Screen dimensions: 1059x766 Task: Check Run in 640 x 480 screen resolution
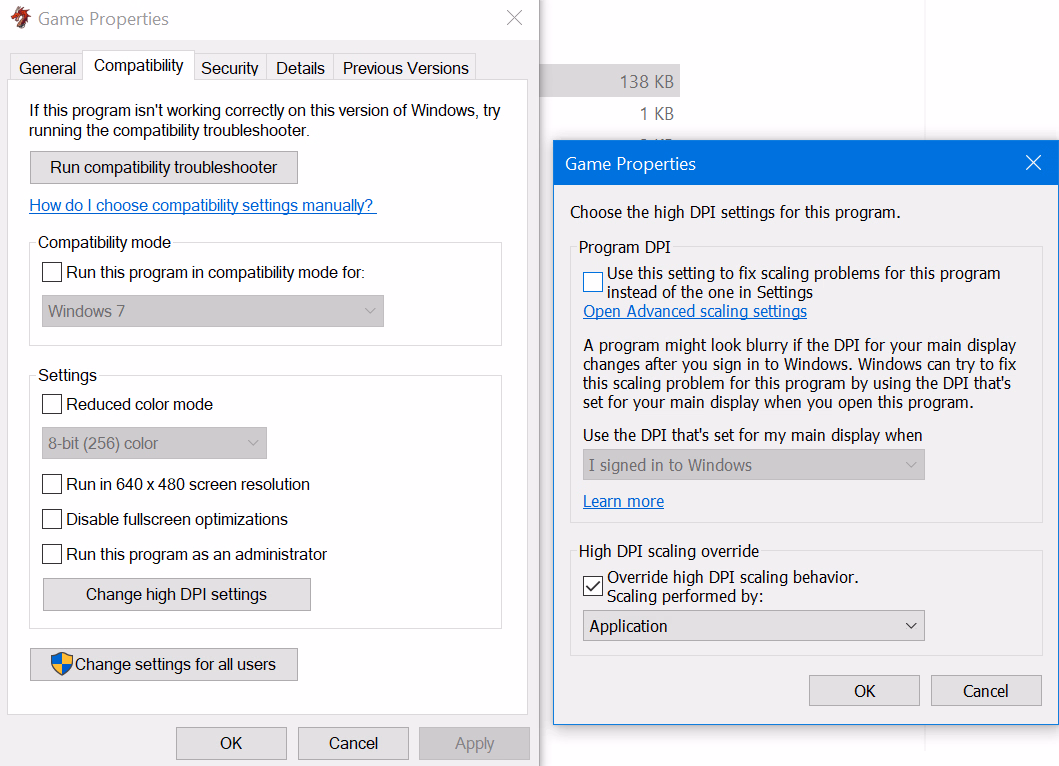pyautogui.click(x=52, y=484)
